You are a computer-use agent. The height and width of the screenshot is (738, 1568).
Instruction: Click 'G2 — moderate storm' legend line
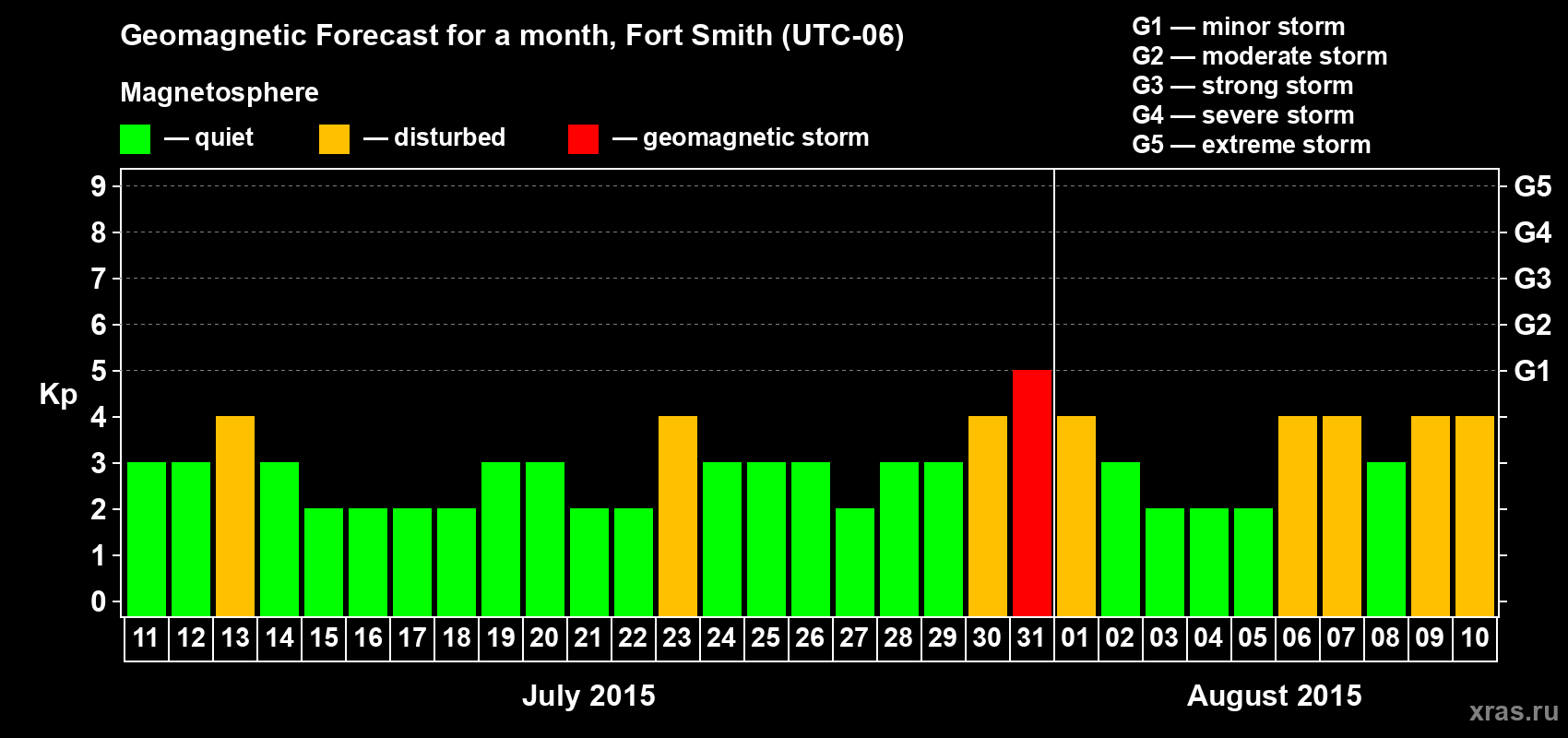1260,56
